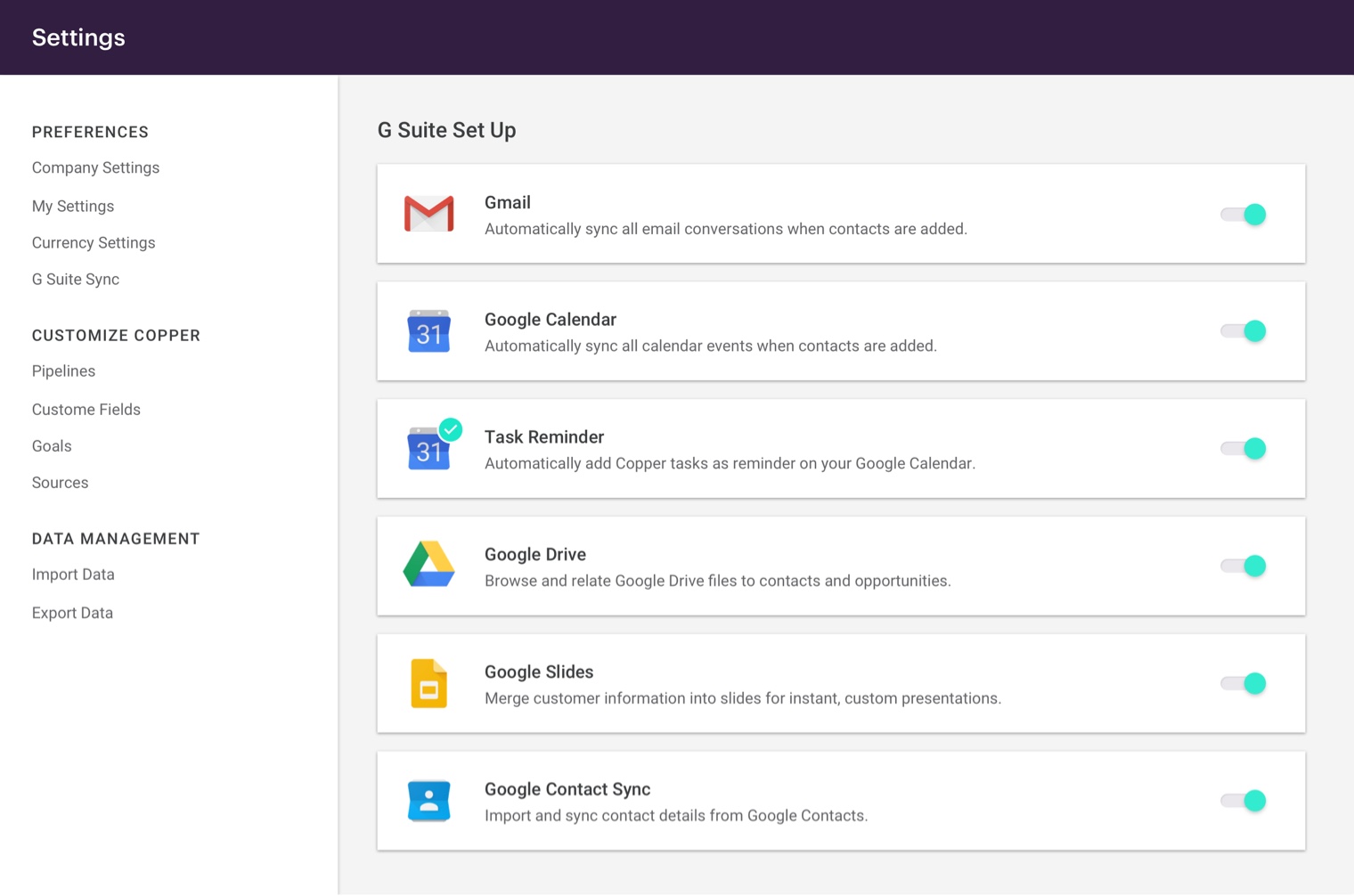Click the Google Drive title text
The height and width of the screenshot is (896, 1354).
coord(535,554)
